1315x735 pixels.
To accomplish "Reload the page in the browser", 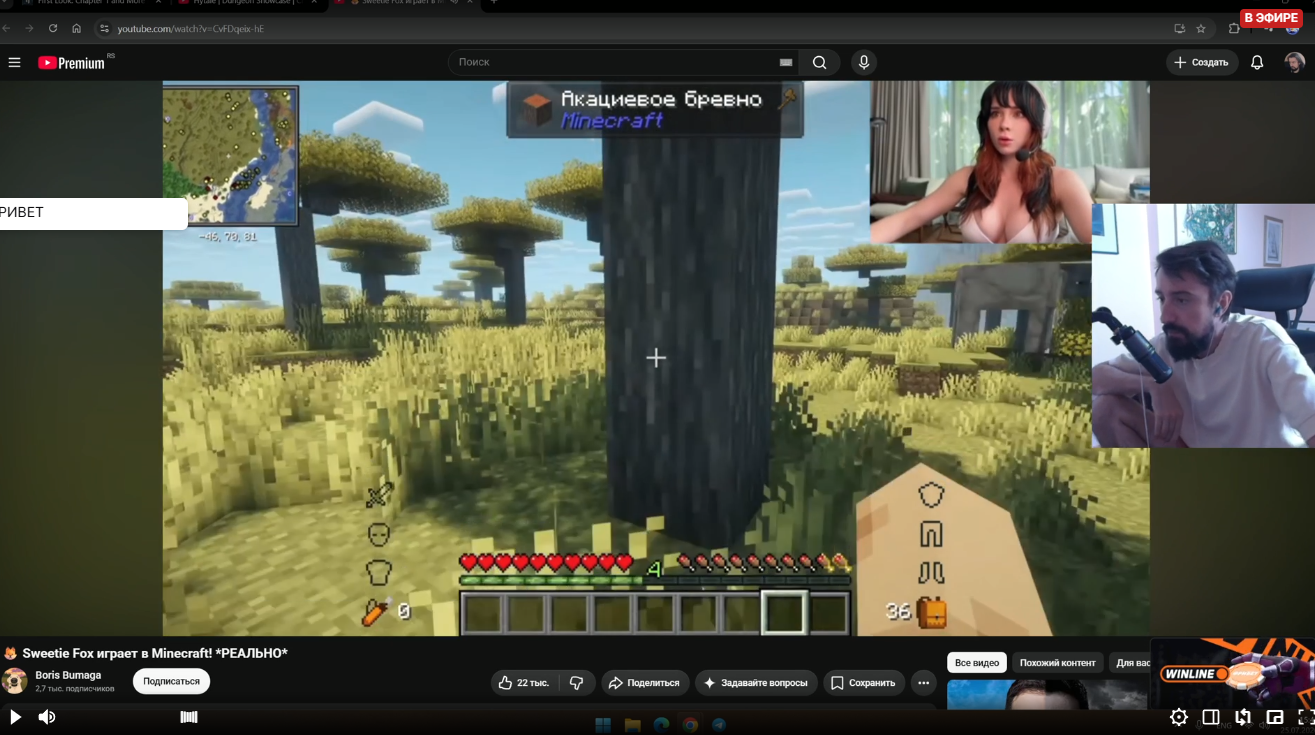I will coord(53,28).
